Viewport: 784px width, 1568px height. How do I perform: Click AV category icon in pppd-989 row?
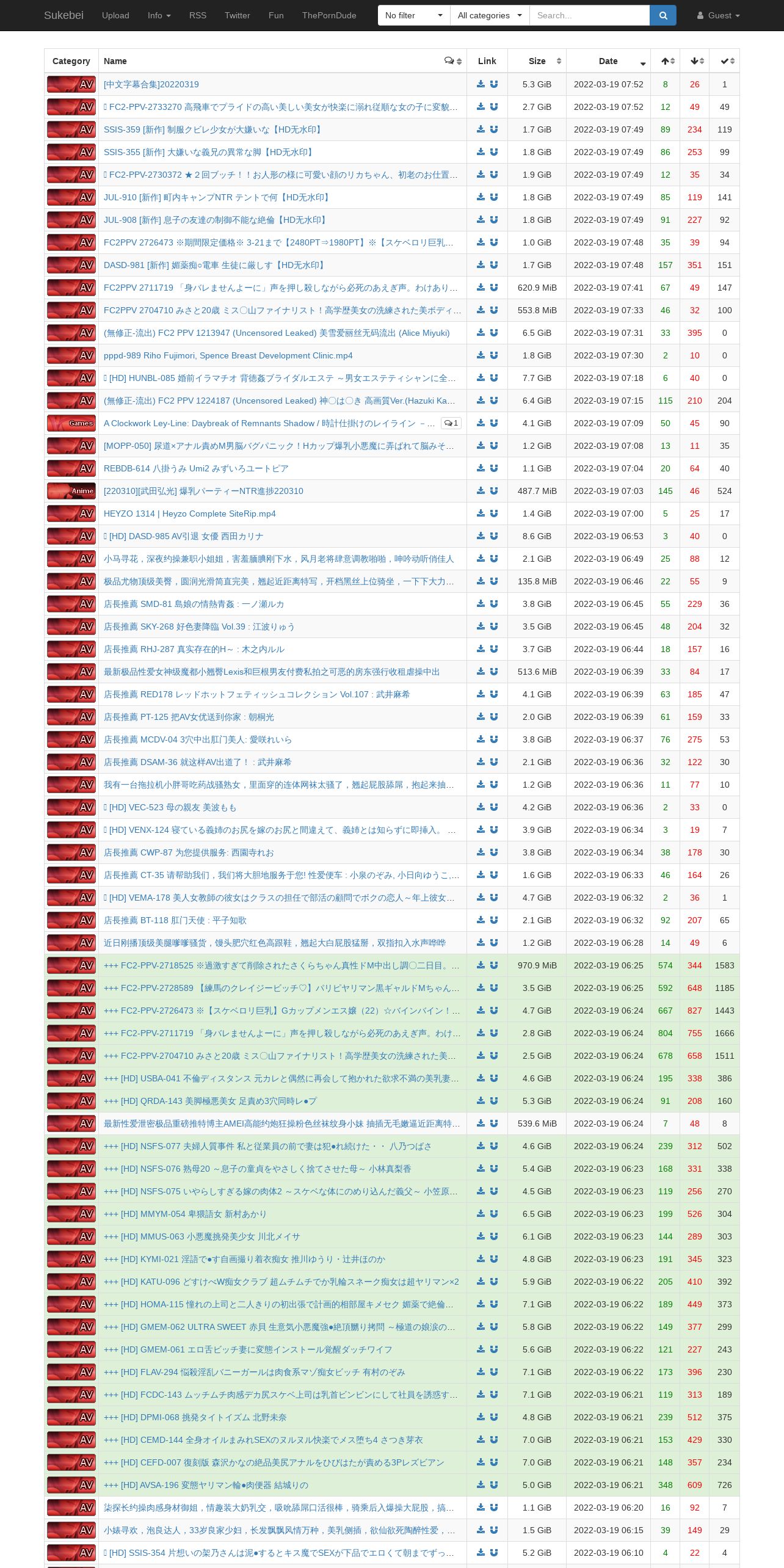click(x=71, y=355)
